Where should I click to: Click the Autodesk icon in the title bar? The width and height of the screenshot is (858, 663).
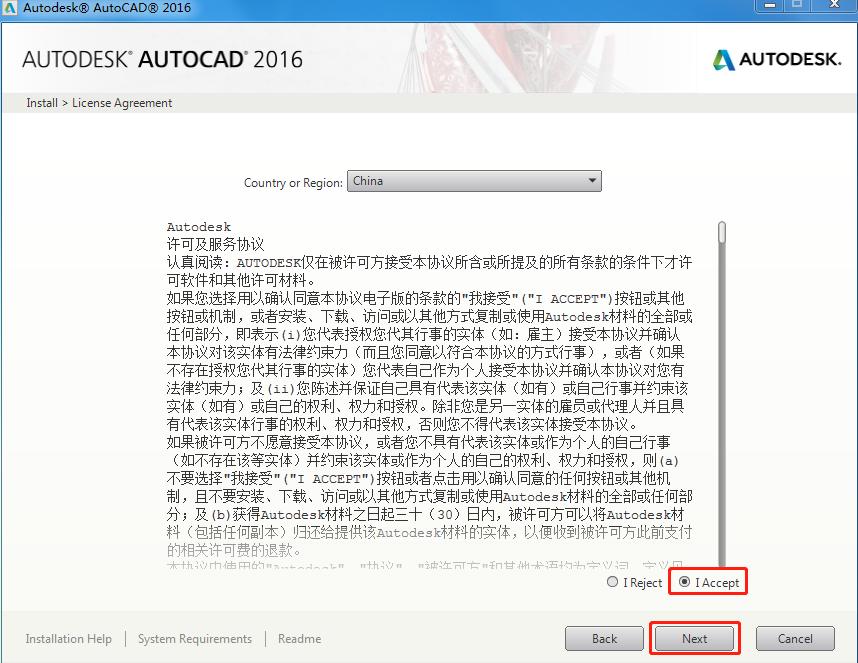(x=10, y=8)
